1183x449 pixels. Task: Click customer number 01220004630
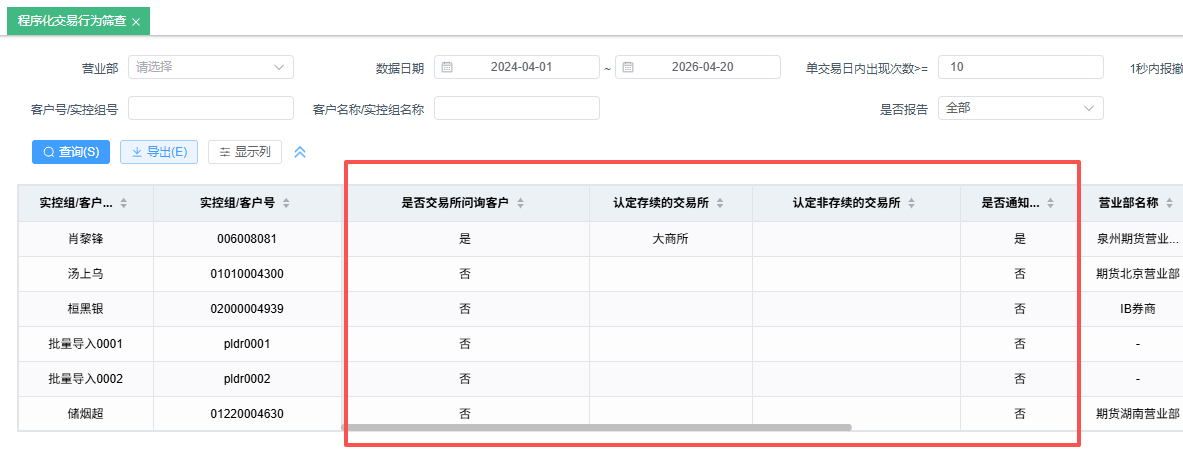click(x=247, y=414)
